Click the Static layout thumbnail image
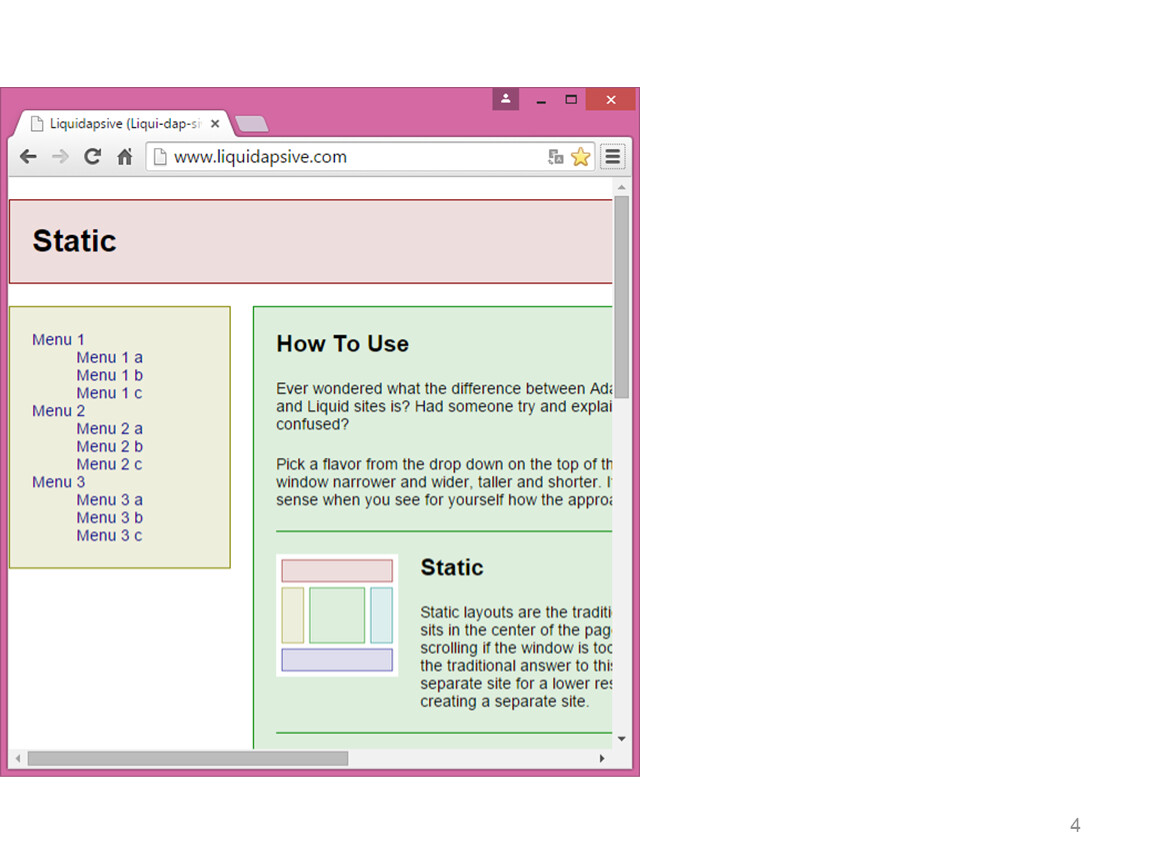This screenshot has width=1150, height=864. coord(337,615)
